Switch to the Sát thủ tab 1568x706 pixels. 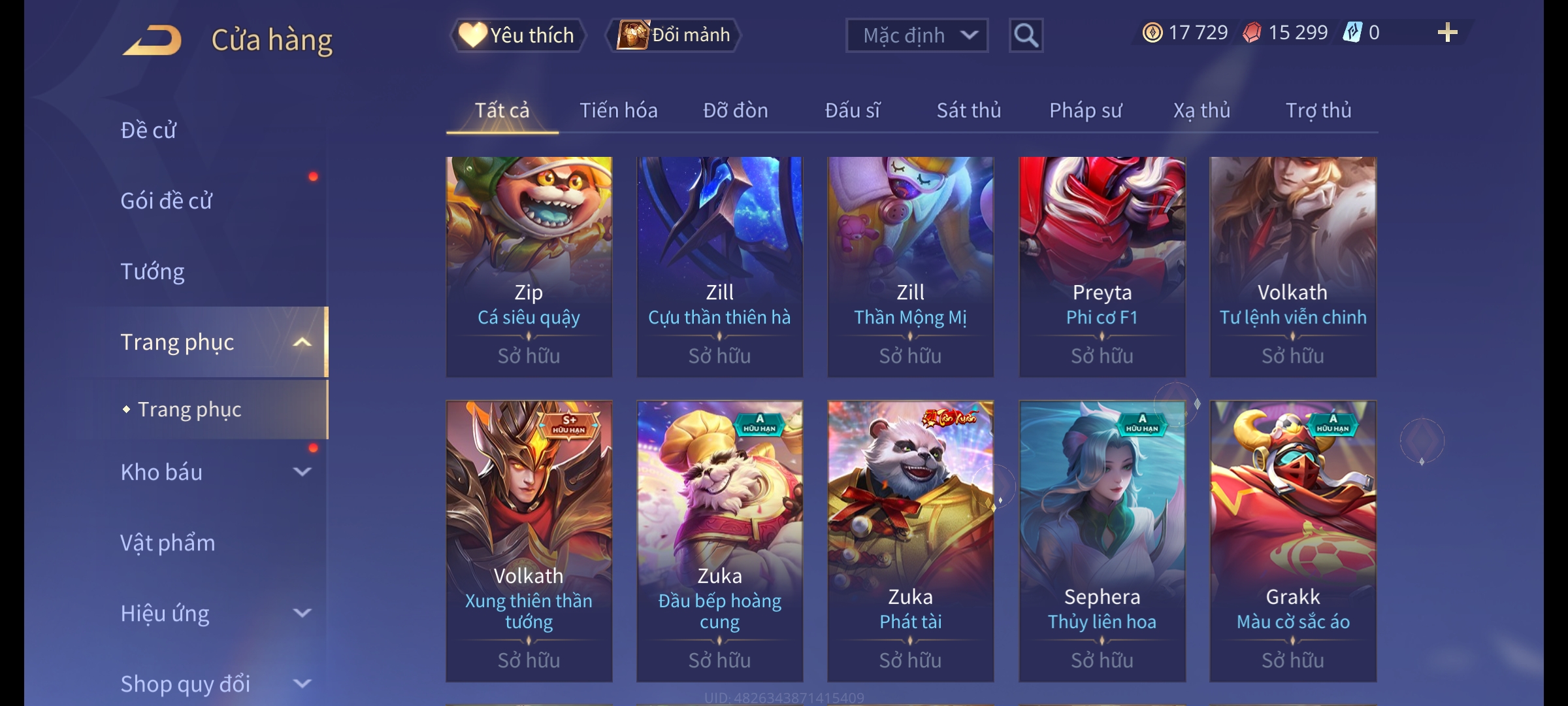[969, 110]
